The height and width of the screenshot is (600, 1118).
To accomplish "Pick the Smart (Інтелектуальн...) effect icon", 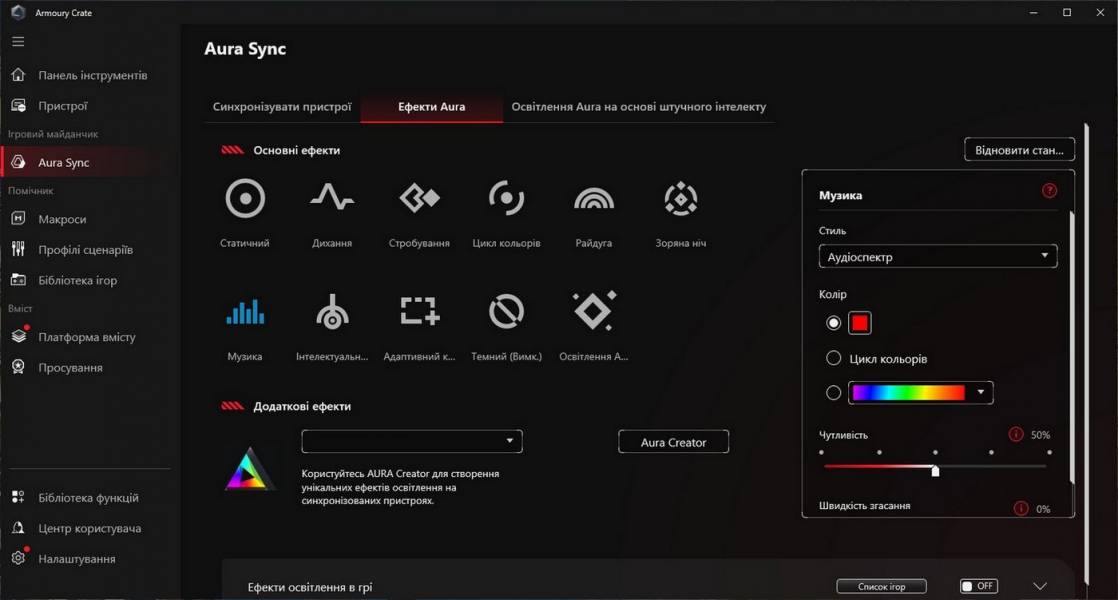I will tap(332, 311).
